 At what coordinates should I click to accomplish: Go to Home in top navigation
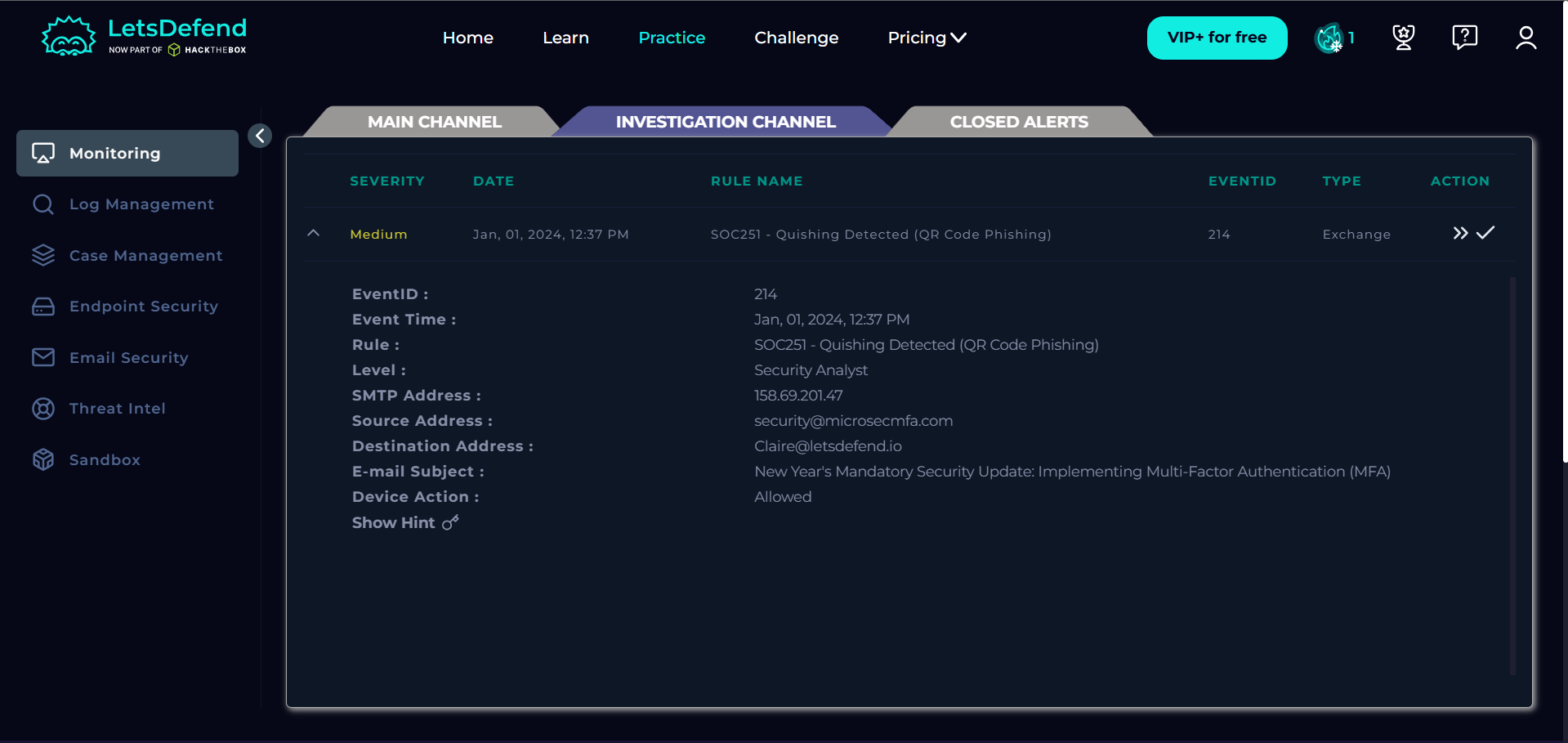[468, 38]
